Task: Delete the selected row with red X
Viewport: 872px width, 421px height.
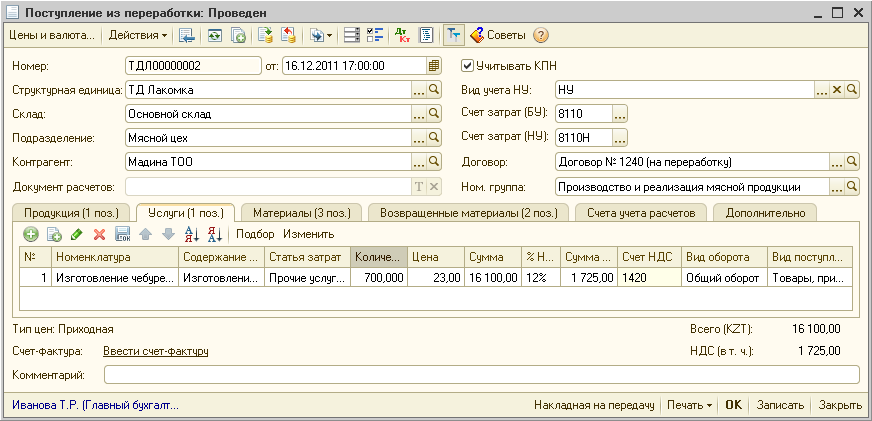Action: click(x=99, y=234)
